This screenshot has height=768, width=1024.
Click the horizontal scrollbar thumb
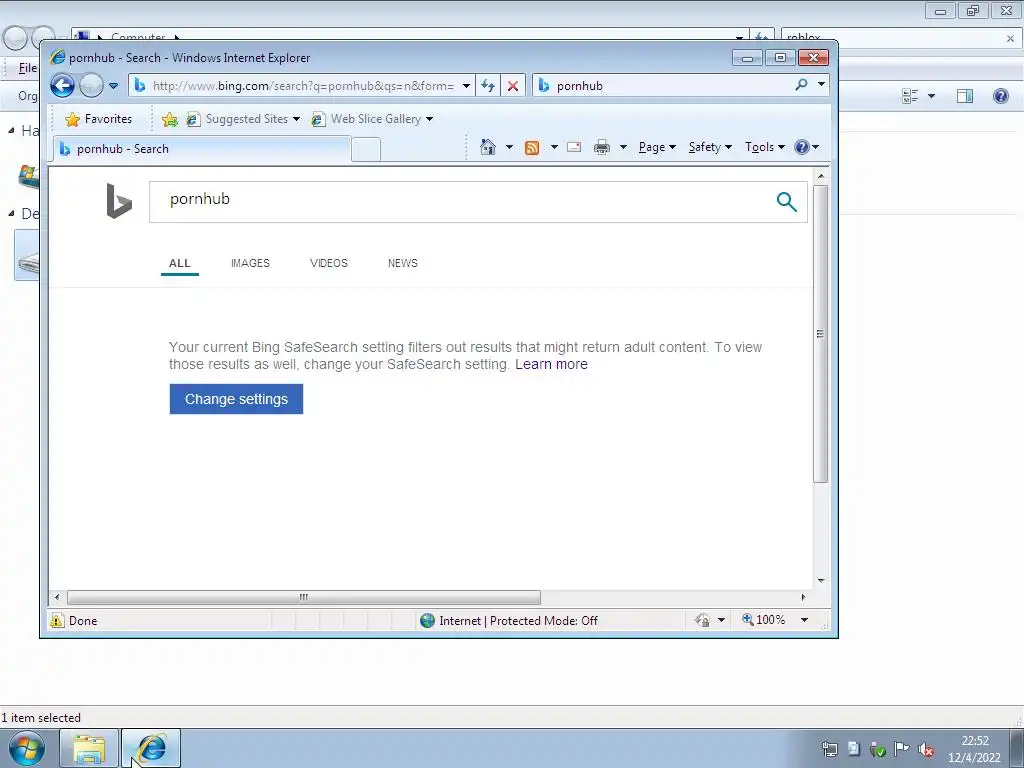(304, 597)
